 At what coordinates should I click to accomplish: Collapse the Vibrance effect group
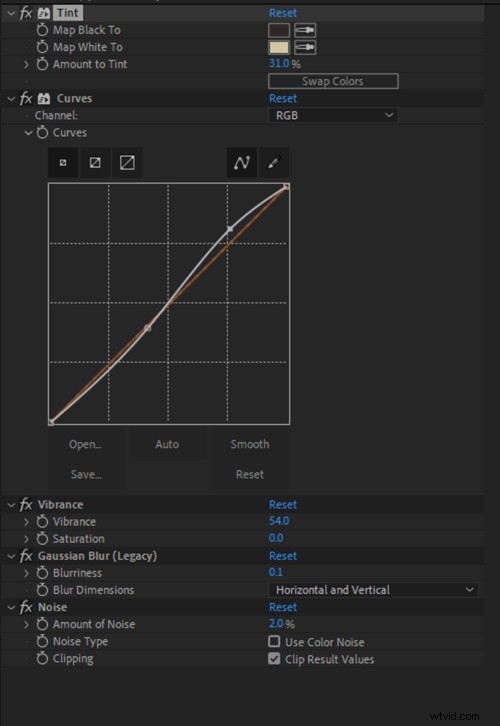pyautogui.click(x=11, y=505)
